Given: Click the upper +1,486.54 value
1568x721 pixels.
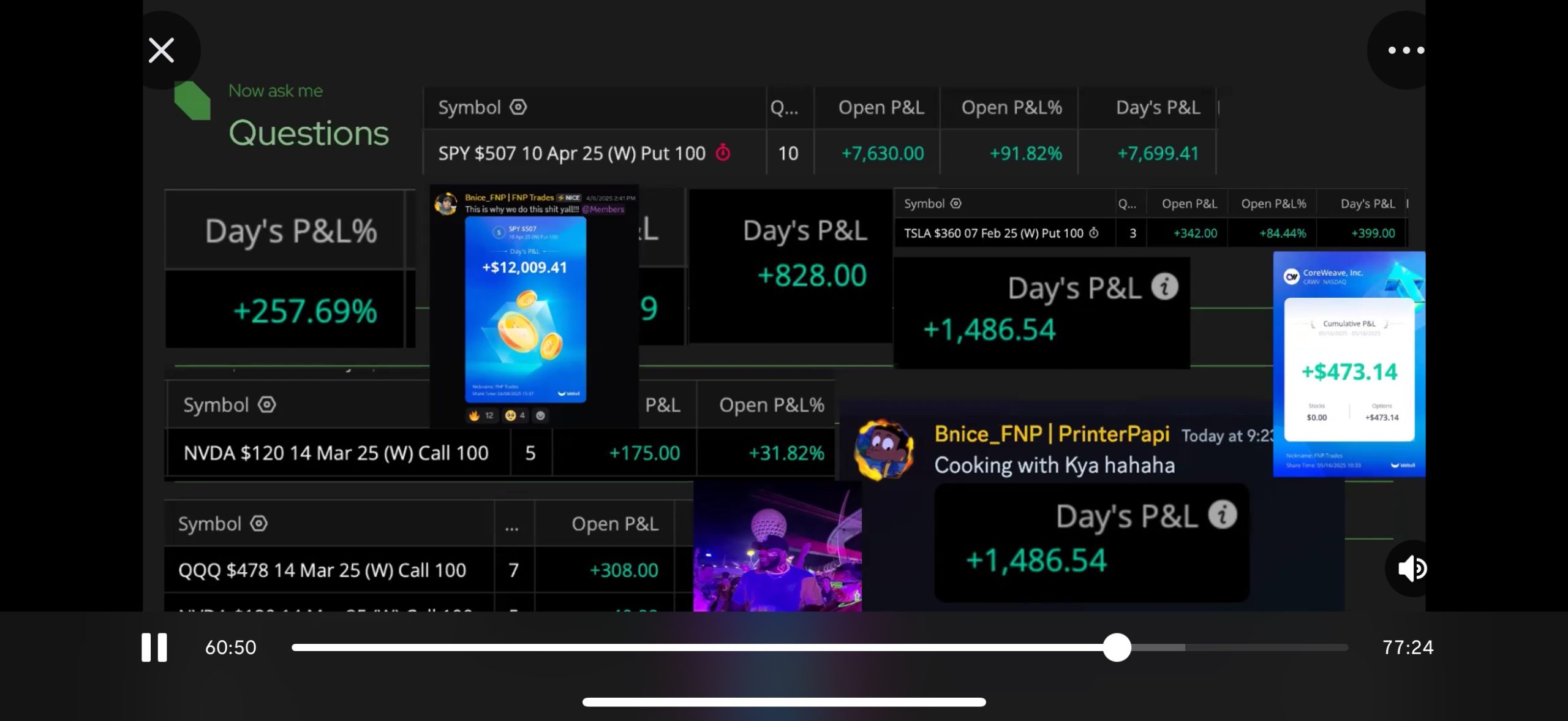Looking at the screenshot, I should tap(989, 330).
